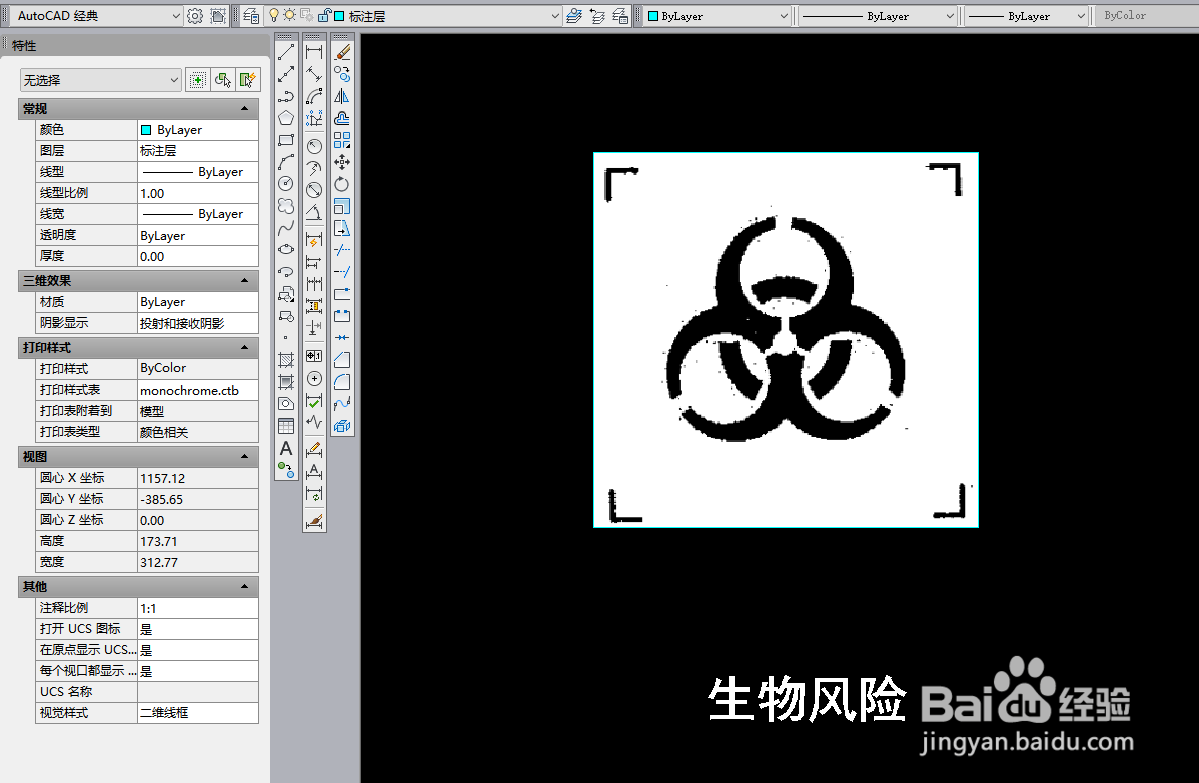Click the Select Objects button
The width and height of the screenshot is (1199, 783).
coord(223,80)
